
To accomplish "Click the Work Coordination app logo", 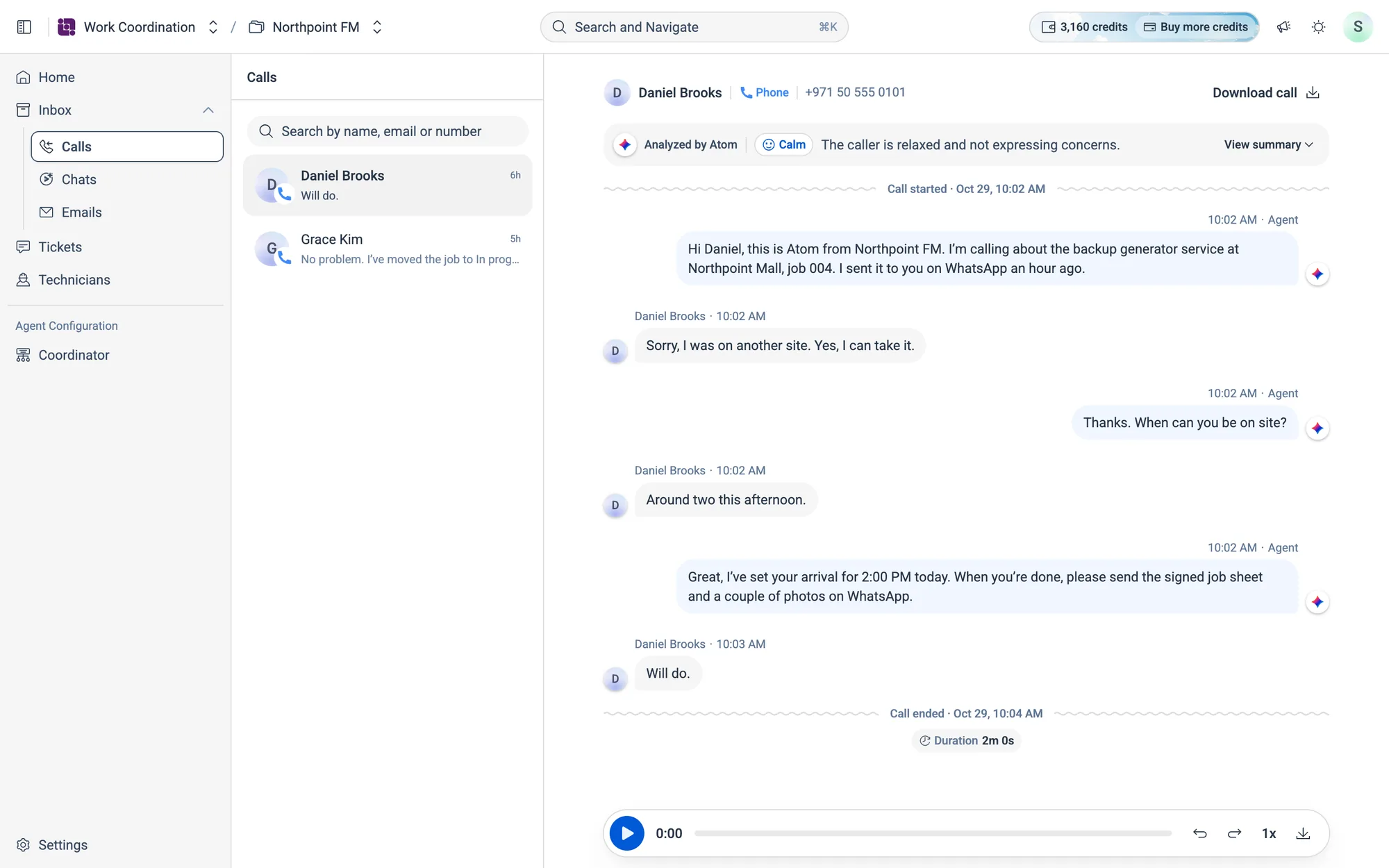I will coord(66,27).
